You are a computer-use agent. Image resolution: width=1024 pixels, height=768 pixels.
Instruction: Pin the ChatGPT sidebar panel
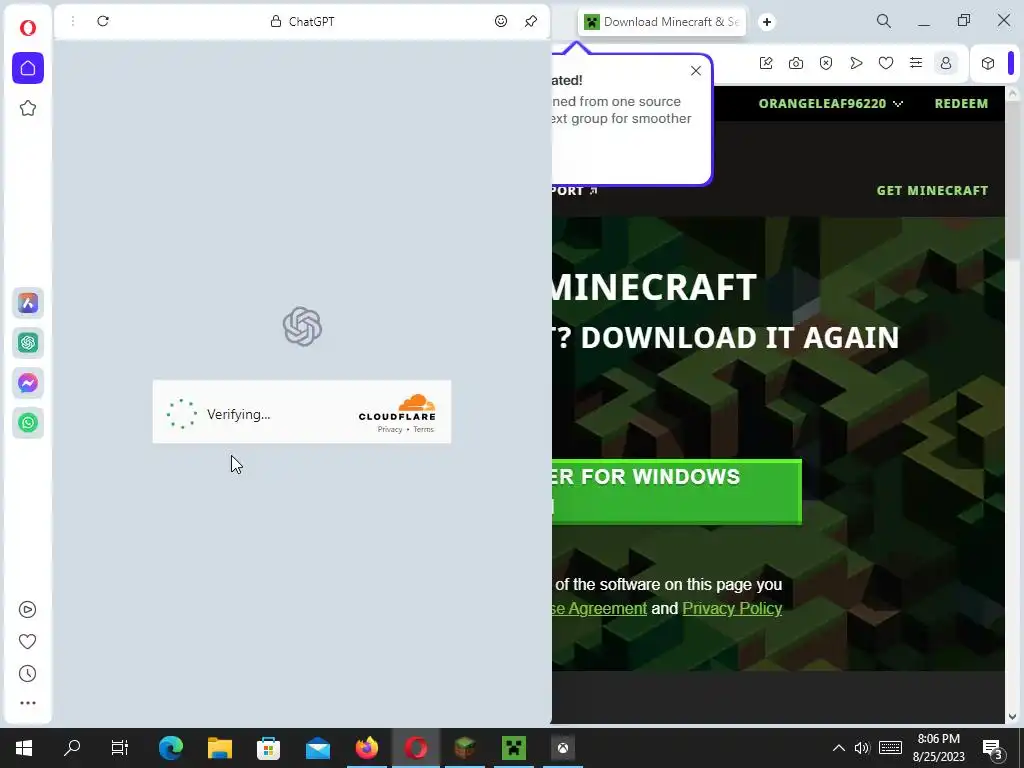pyautogui.click(x=531, y=21)
